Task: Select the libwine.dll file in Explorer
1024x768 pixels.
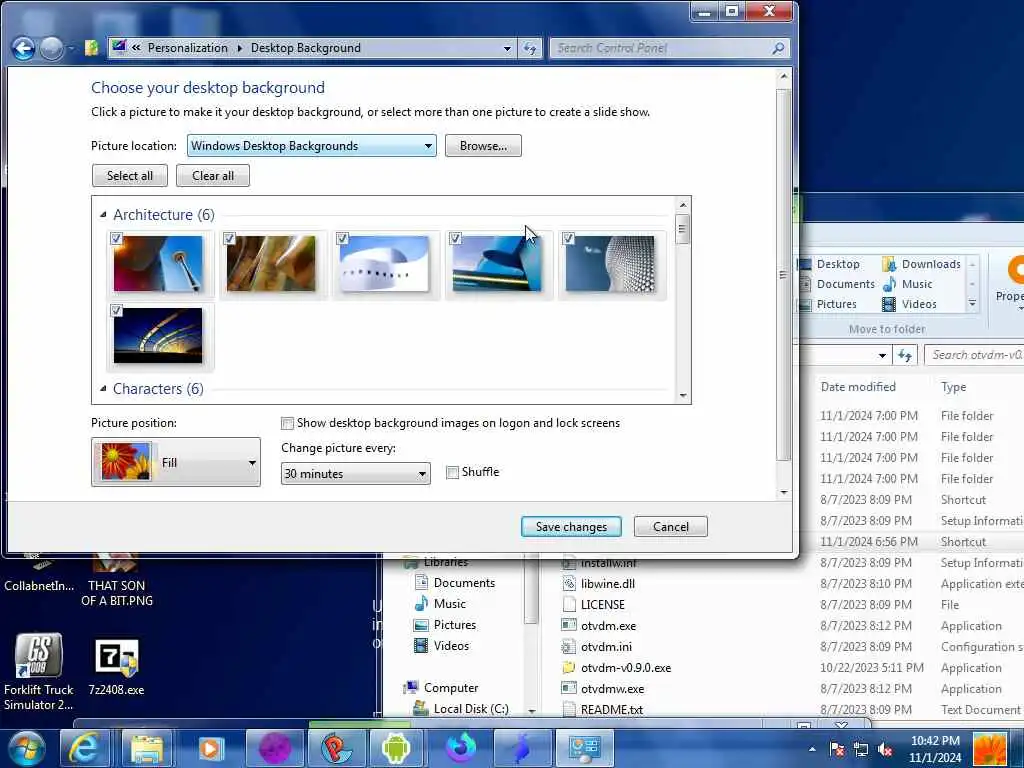Action: (x=607, y=584)
